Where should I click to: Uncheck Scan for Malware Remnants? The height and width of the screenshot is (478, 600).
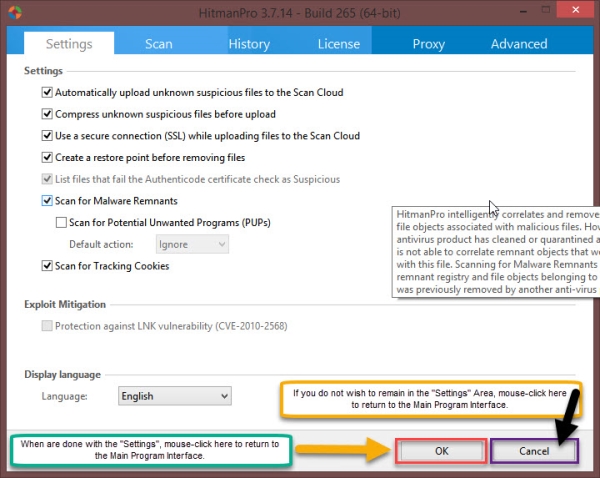pos(47,201)
